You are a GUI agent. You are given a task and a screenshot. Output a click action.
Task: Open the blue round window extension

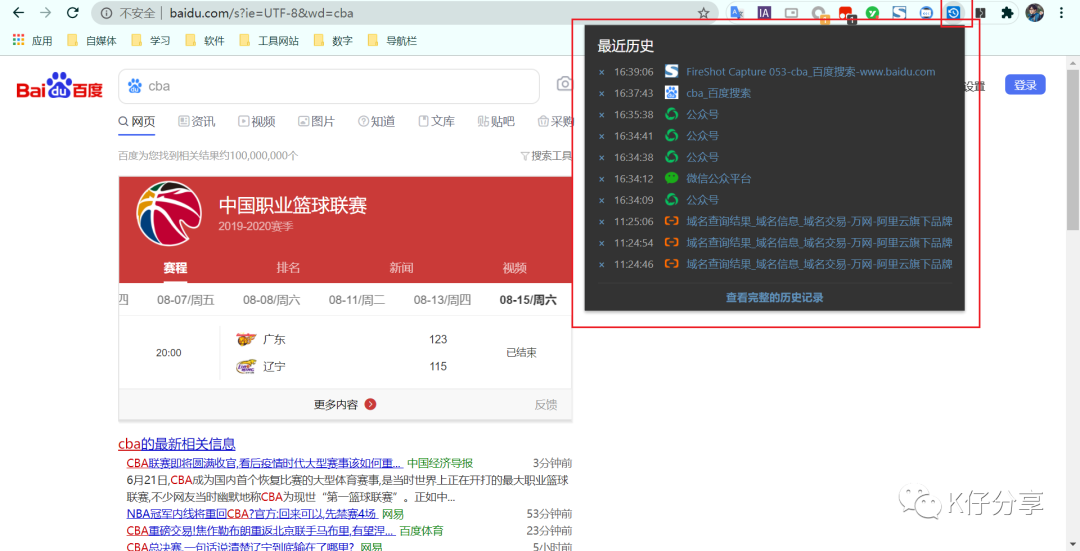[x=926, y=12]
